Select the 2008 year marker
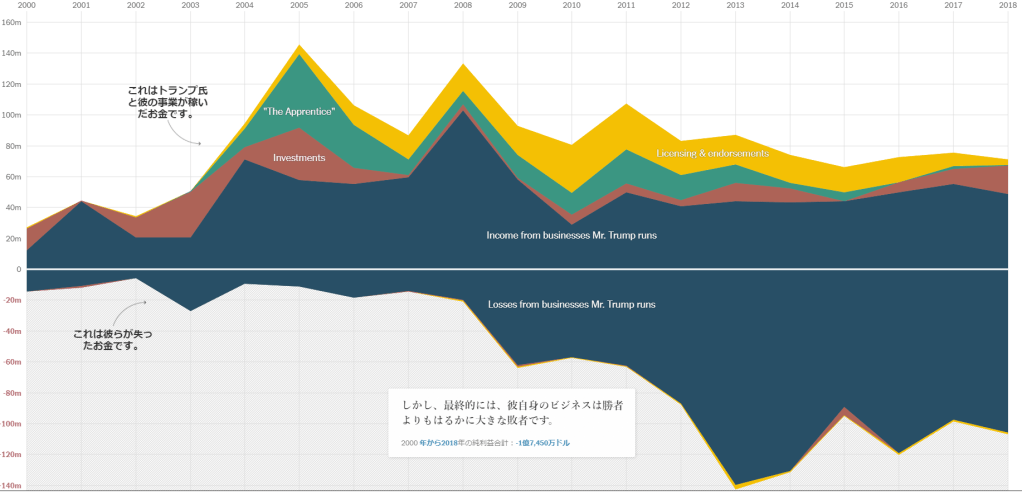 pyautogui.click(x=462, y=6)
